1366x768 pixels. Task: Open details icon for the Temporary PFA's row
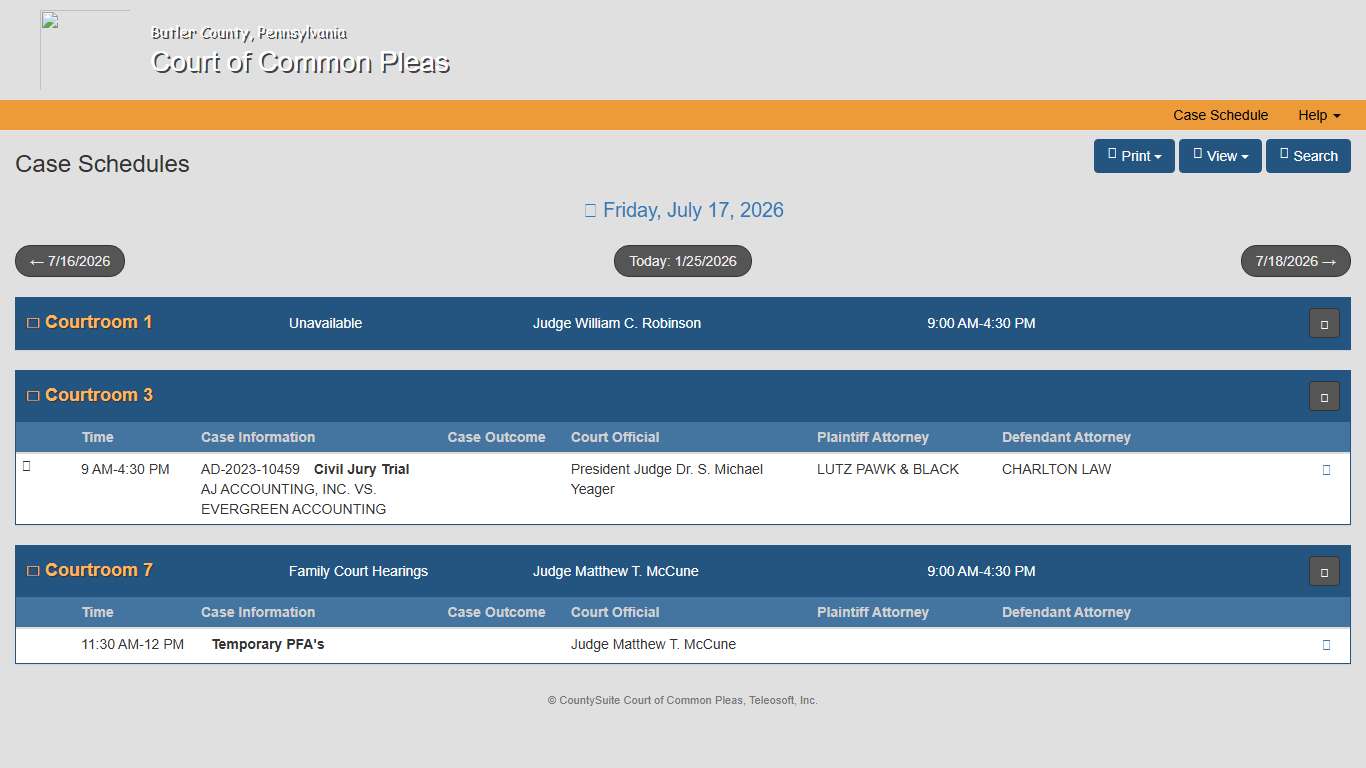point(1326,644)
